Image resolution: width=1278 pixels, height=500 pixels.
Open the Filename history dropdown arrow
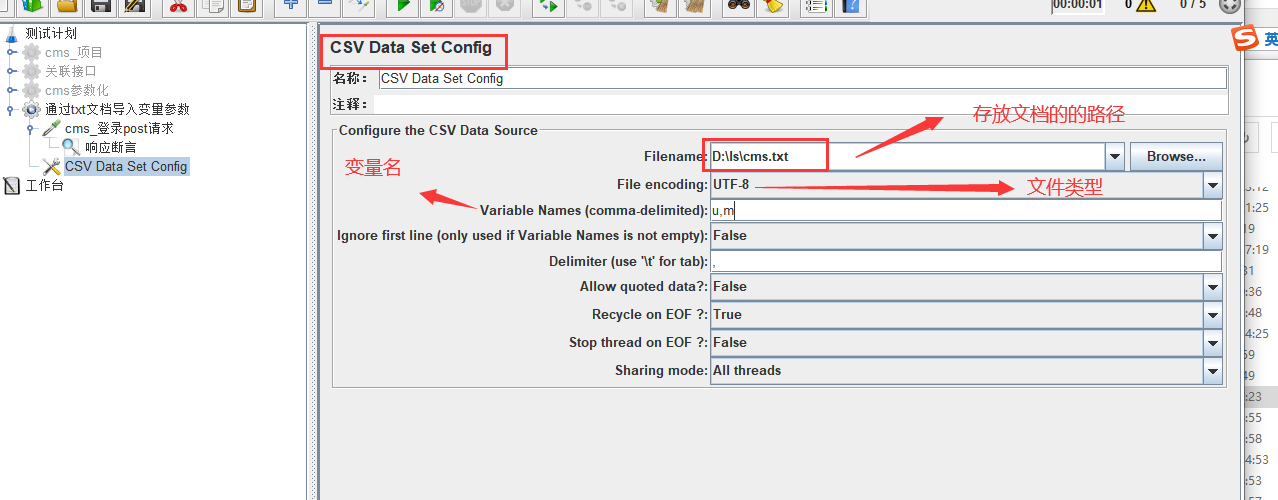[x=1115, y=157]
